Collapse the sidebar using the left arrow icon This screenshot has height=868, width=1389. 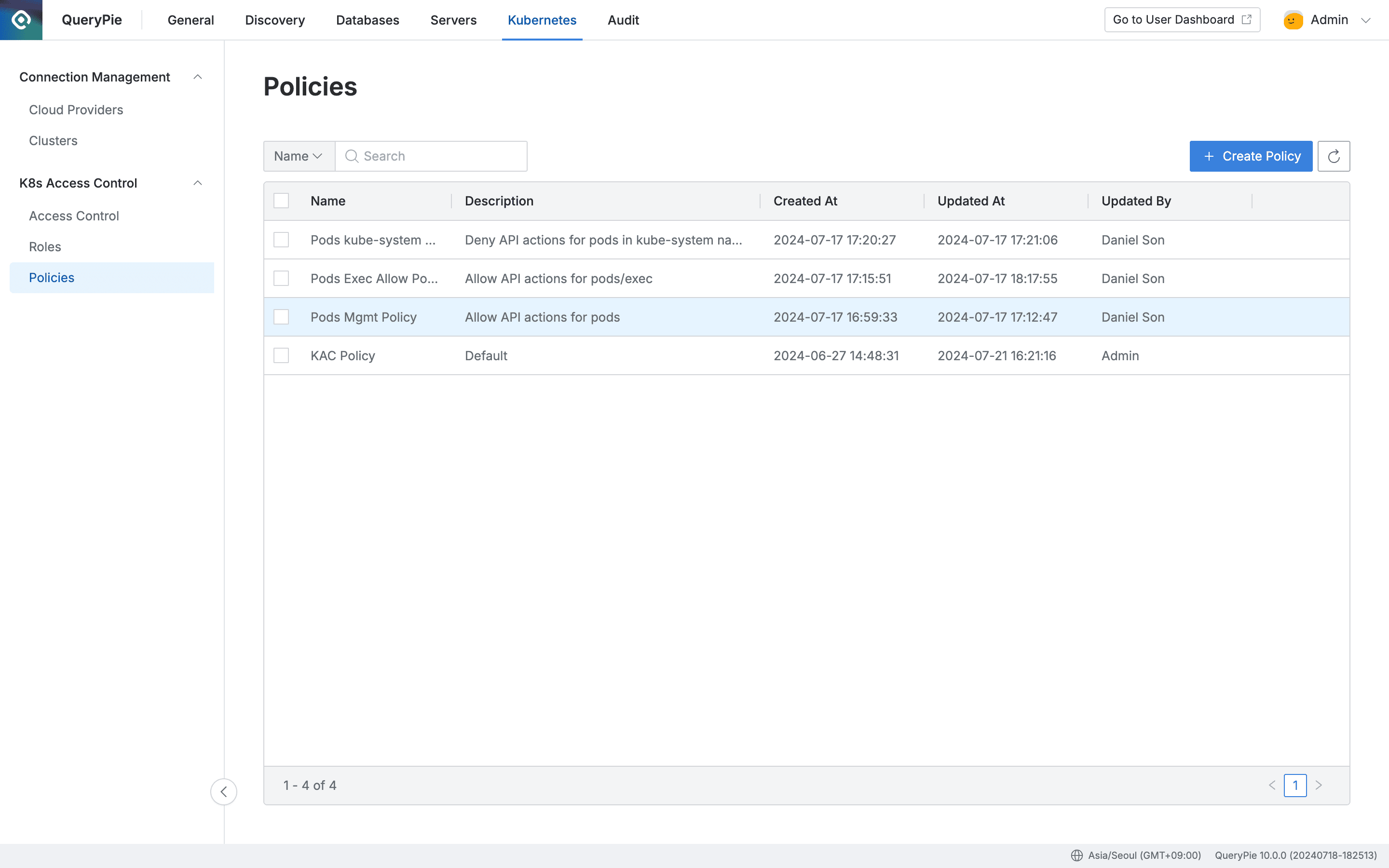pos(223,791)
